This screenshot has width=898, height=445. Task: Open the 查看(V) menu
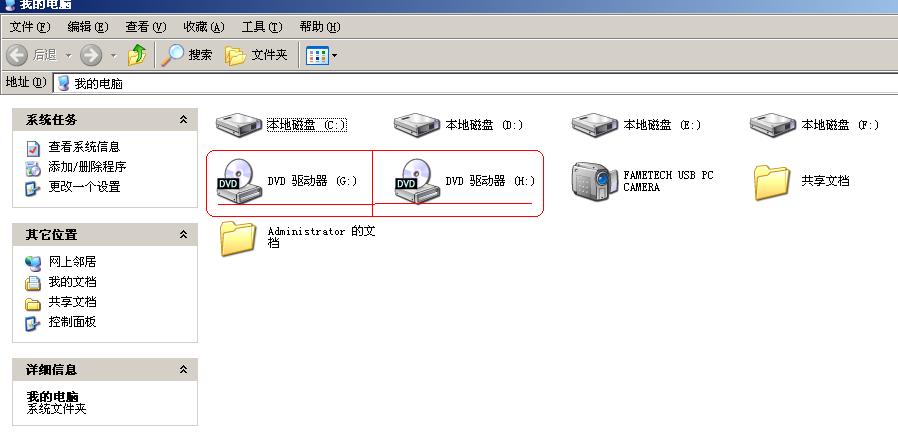pyautogui.click(x=145, y=27)
